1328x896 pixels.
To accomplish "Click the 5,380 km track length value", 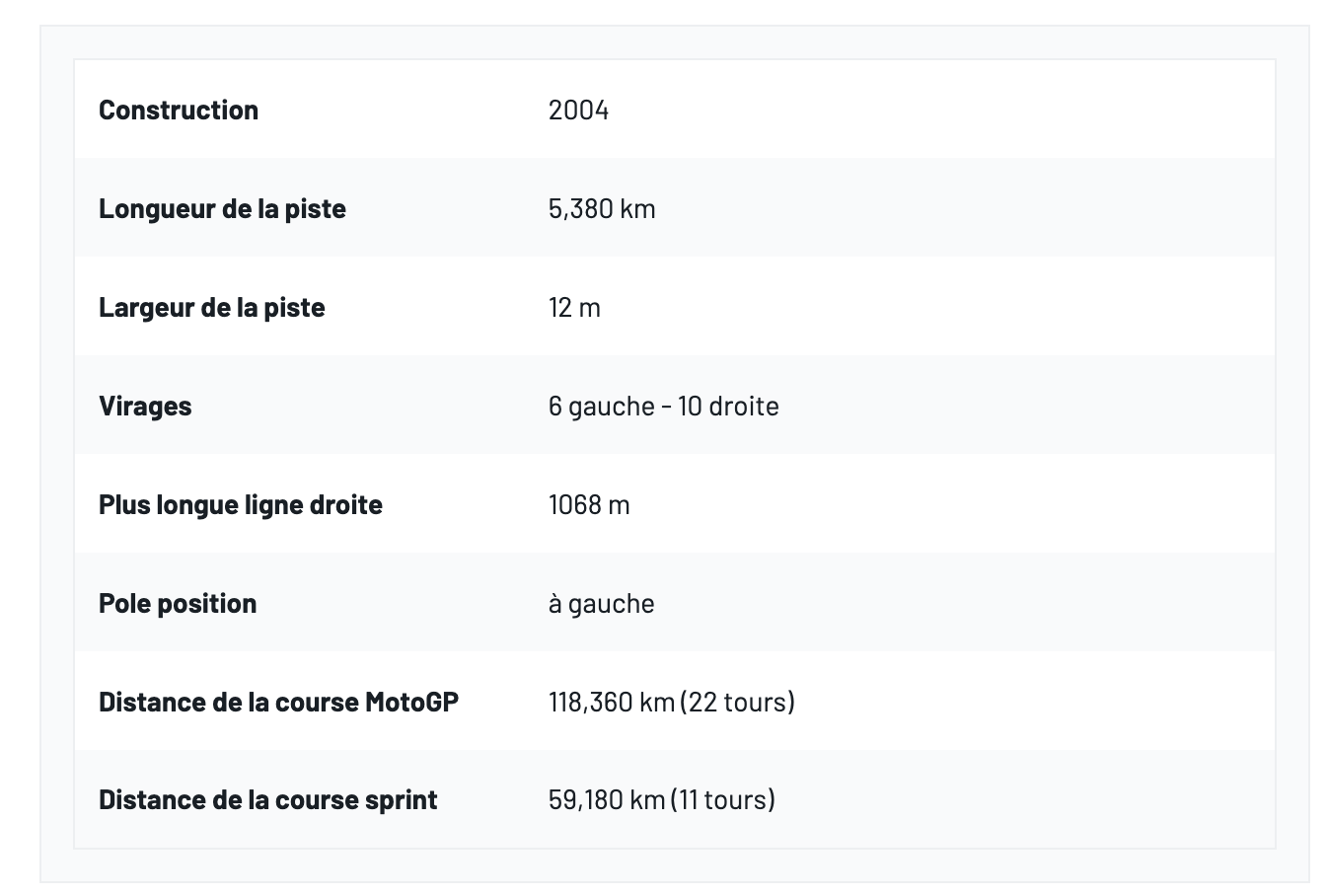I will [602, 208].
